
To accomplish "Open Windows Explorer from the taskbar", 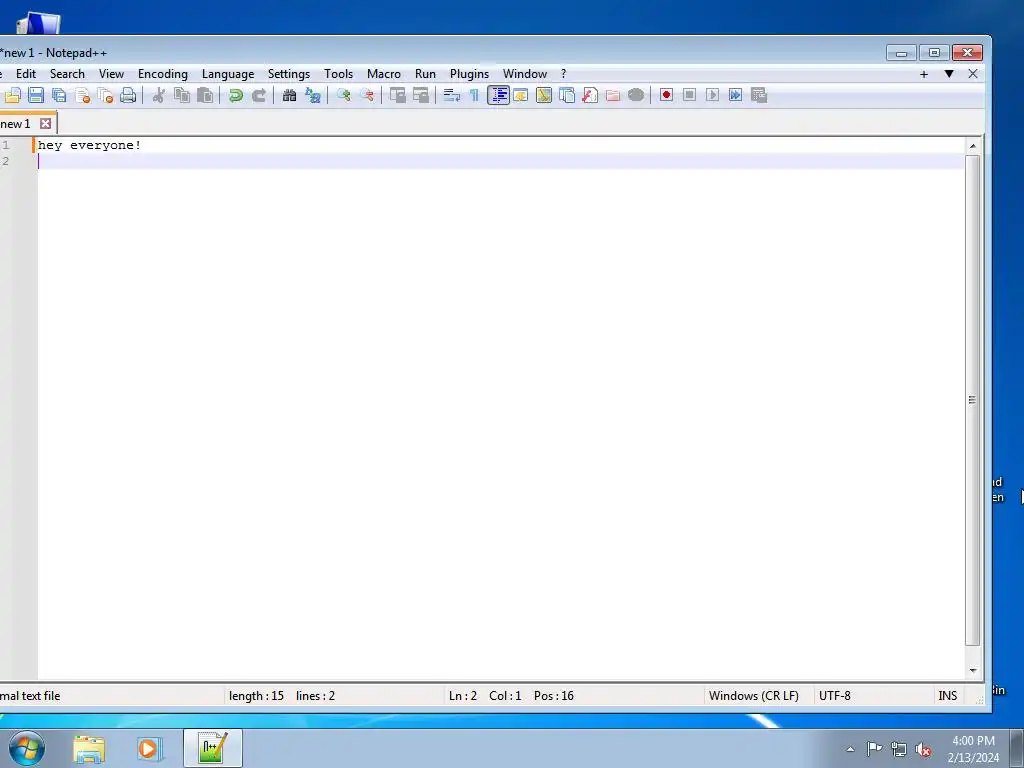I will coord(89,748).
